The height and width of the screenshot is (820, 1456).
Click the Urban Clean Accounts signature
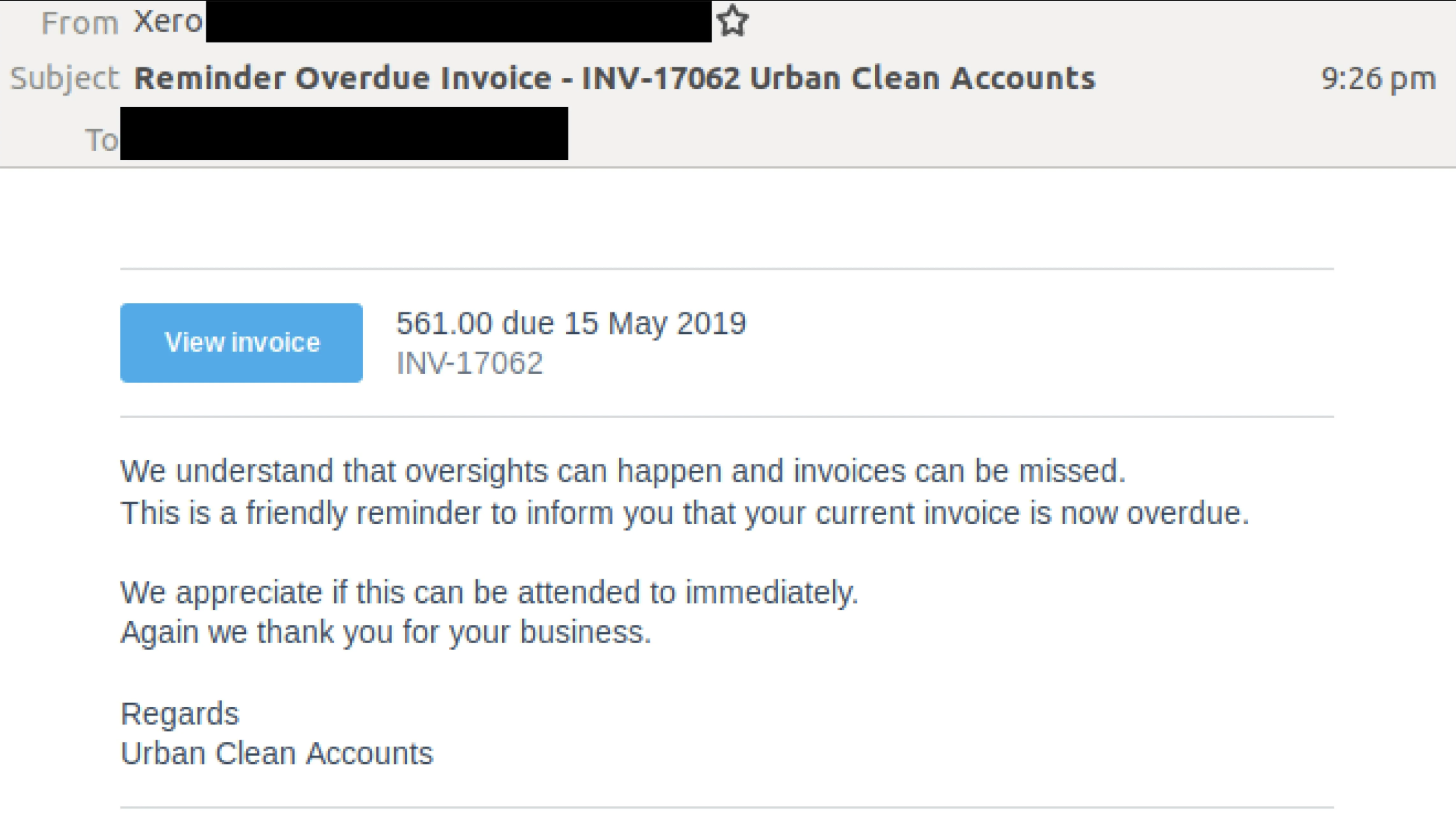click(x=277, y=753)
